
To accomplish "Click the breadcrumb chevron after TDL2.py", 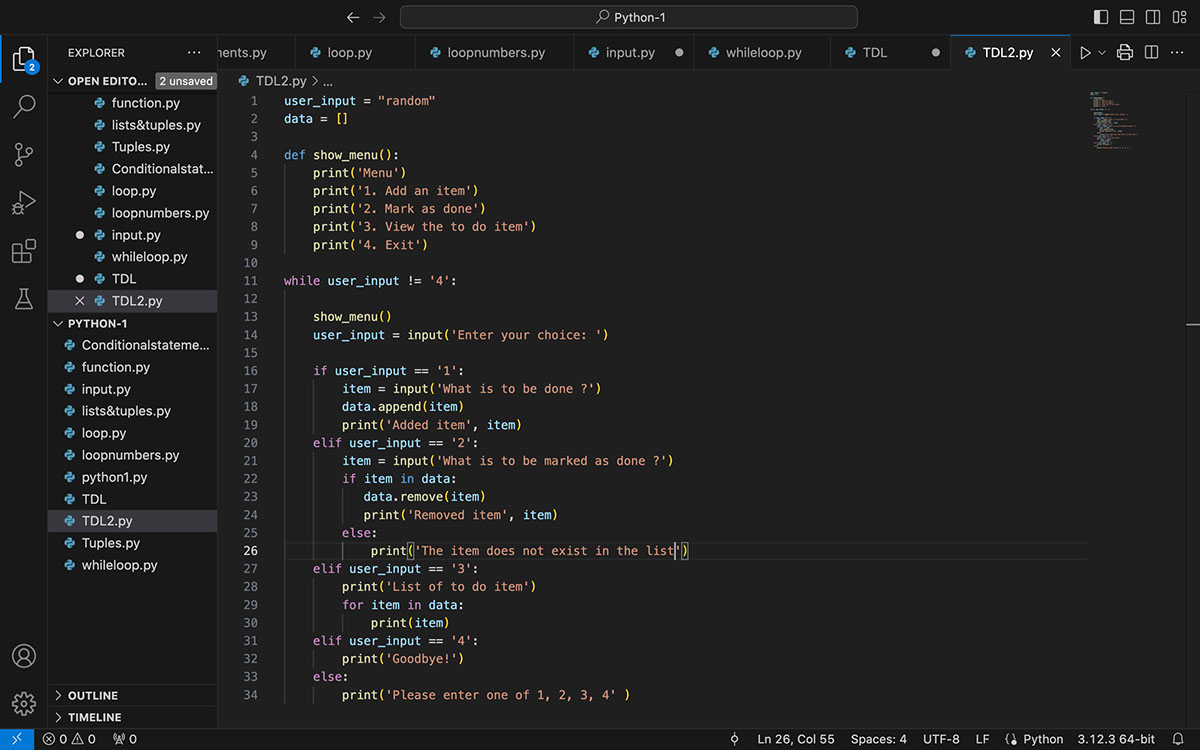I will [315, 81].
